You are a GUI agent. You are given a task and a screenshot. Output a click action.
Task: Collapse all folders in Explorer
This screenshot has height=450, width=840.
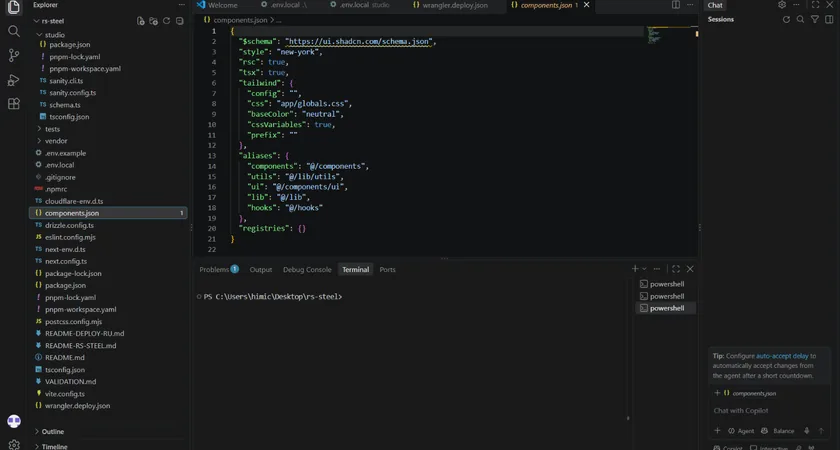(x=179, y=21)
